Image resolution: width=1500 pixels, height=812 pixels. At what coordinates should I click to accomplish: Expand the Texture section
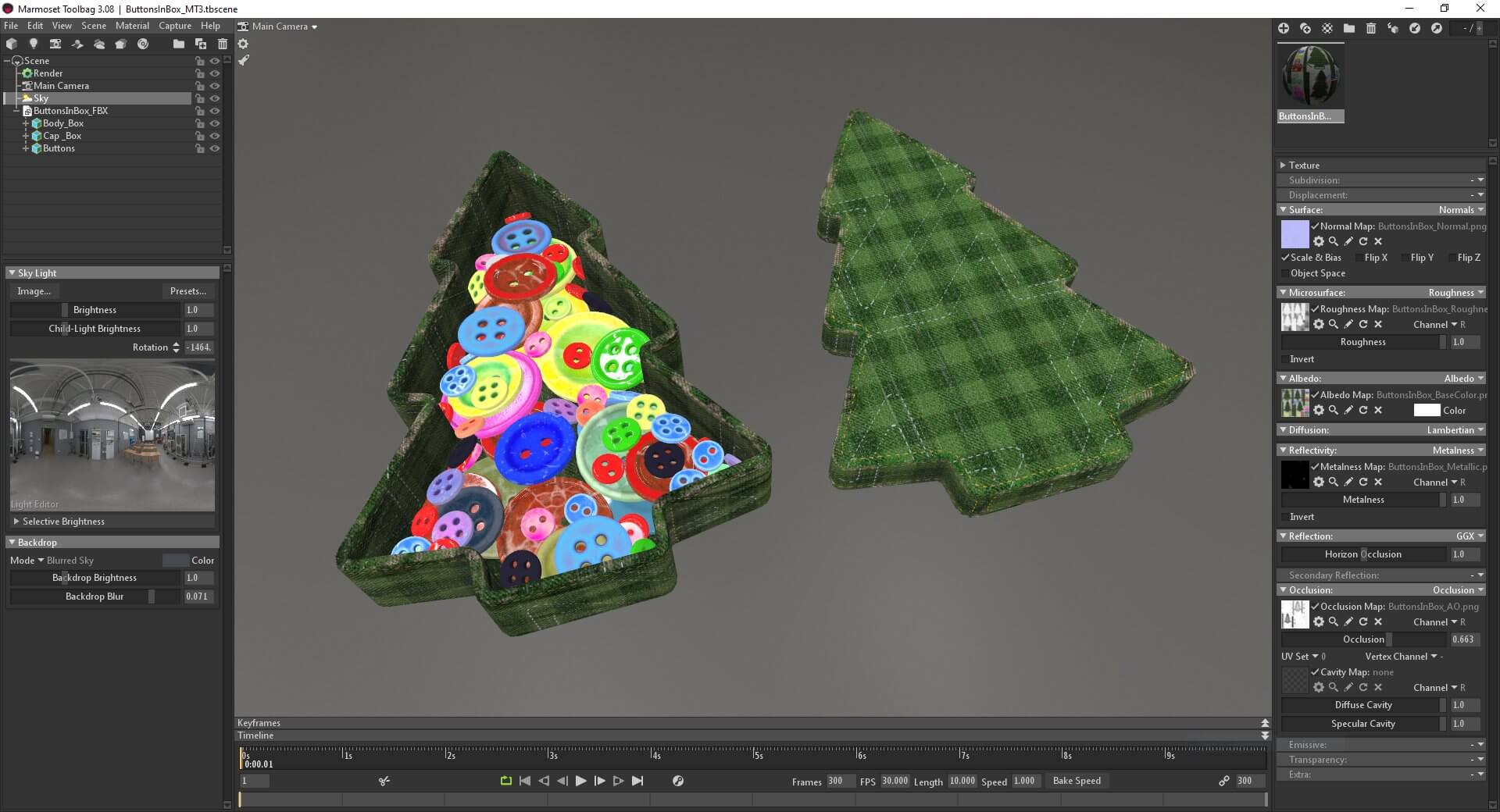tap(1283, 166)
